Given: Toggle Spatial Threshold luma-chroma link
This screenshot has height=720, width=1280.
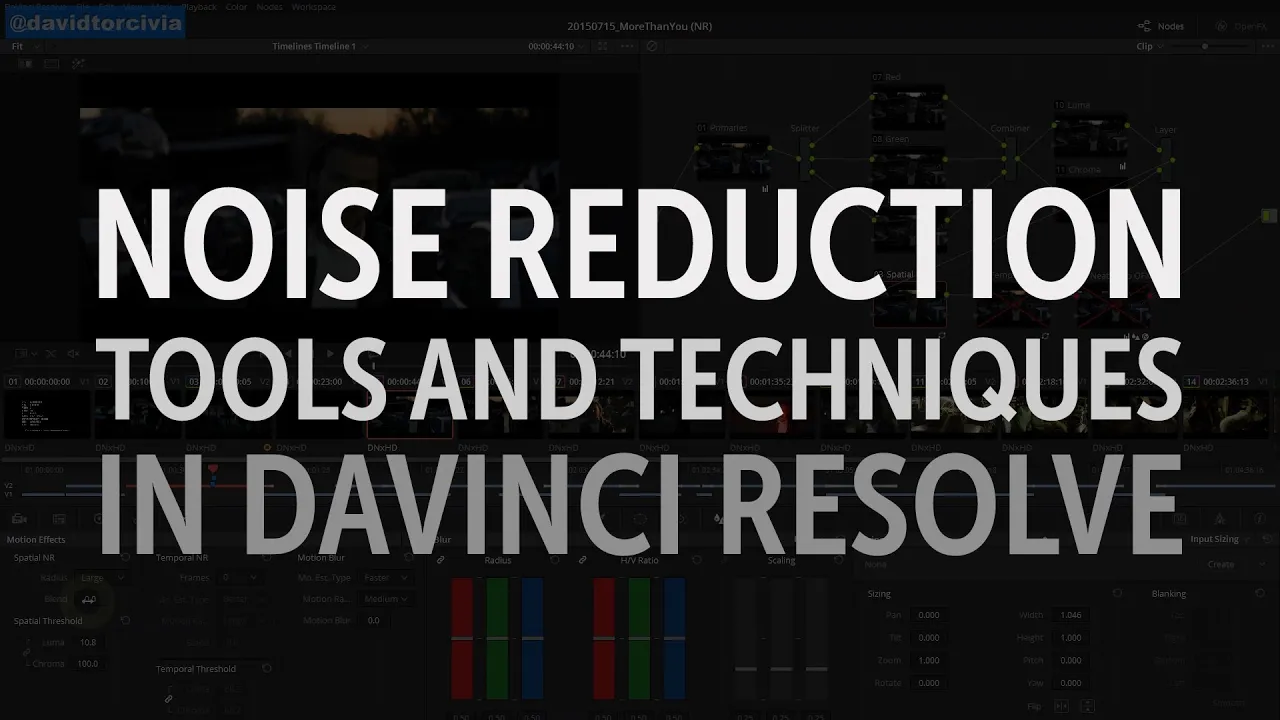Looking at the screenshot, I should 28,653.
